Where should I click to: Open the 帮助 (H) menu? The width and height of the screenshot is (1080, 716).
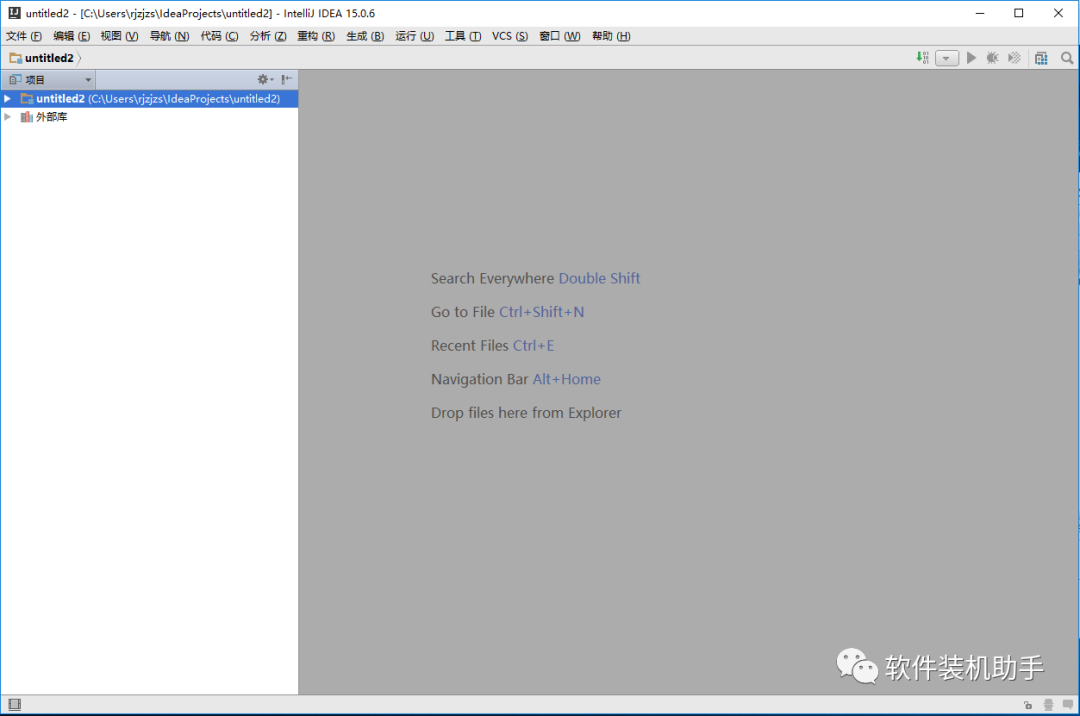coord(611,36)
